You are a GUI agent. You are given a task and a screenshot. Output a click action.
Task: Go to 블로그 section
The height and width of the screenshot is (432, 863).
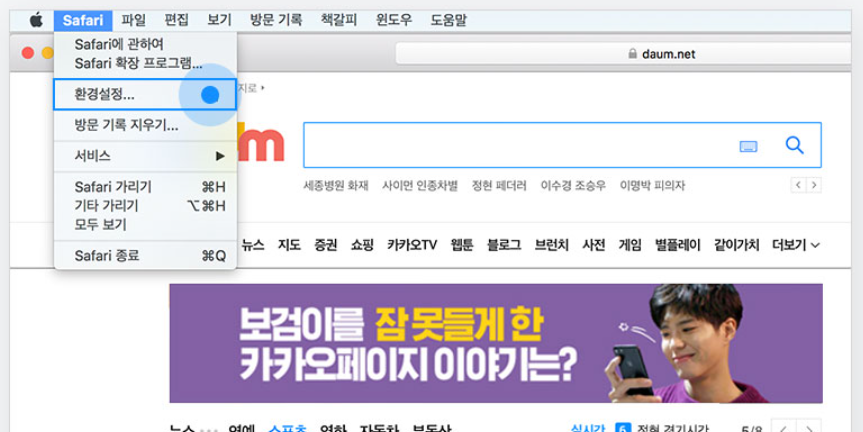504,245
